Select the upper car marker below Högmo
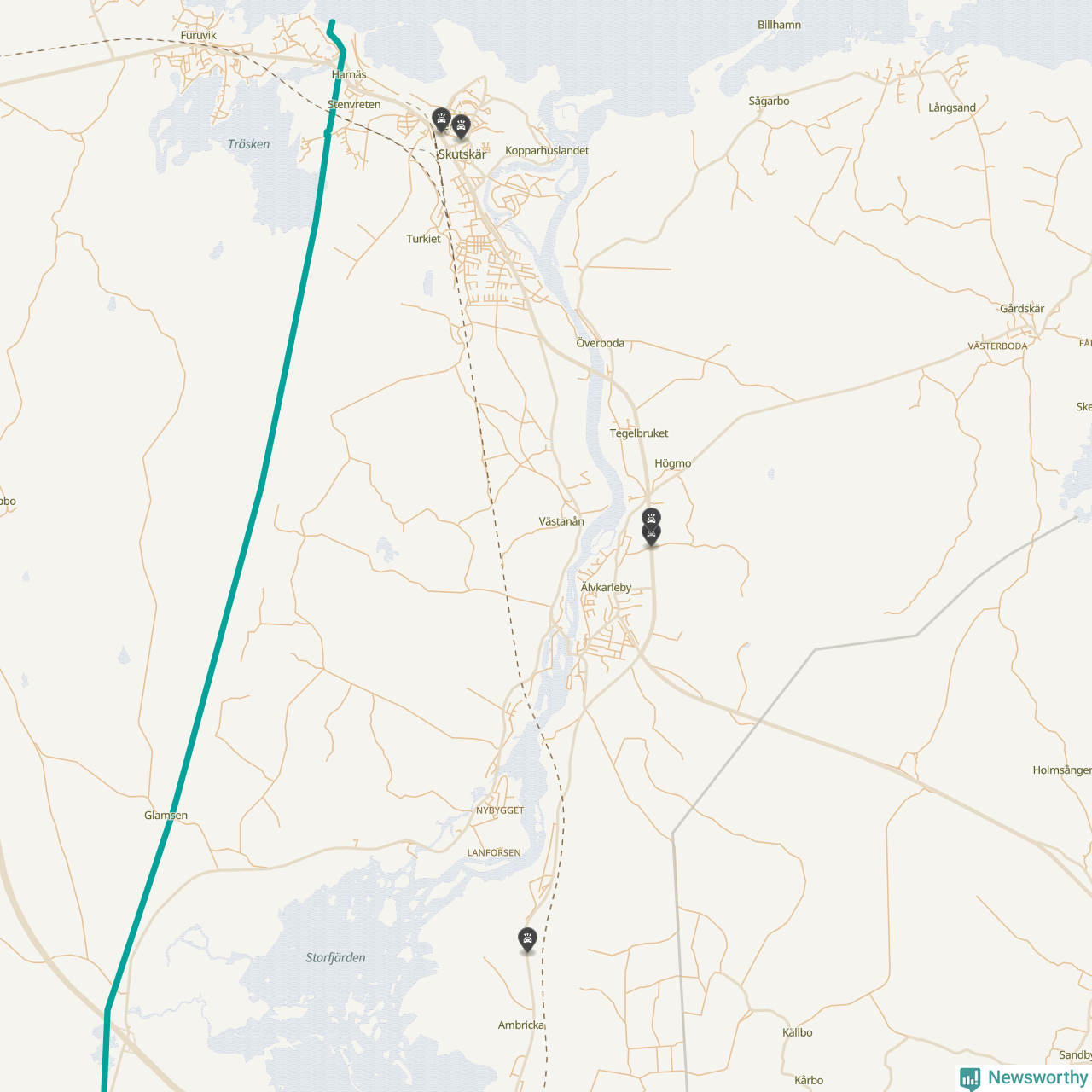This screenshot has height=1092, width=1092. click(x=651, y=518)
